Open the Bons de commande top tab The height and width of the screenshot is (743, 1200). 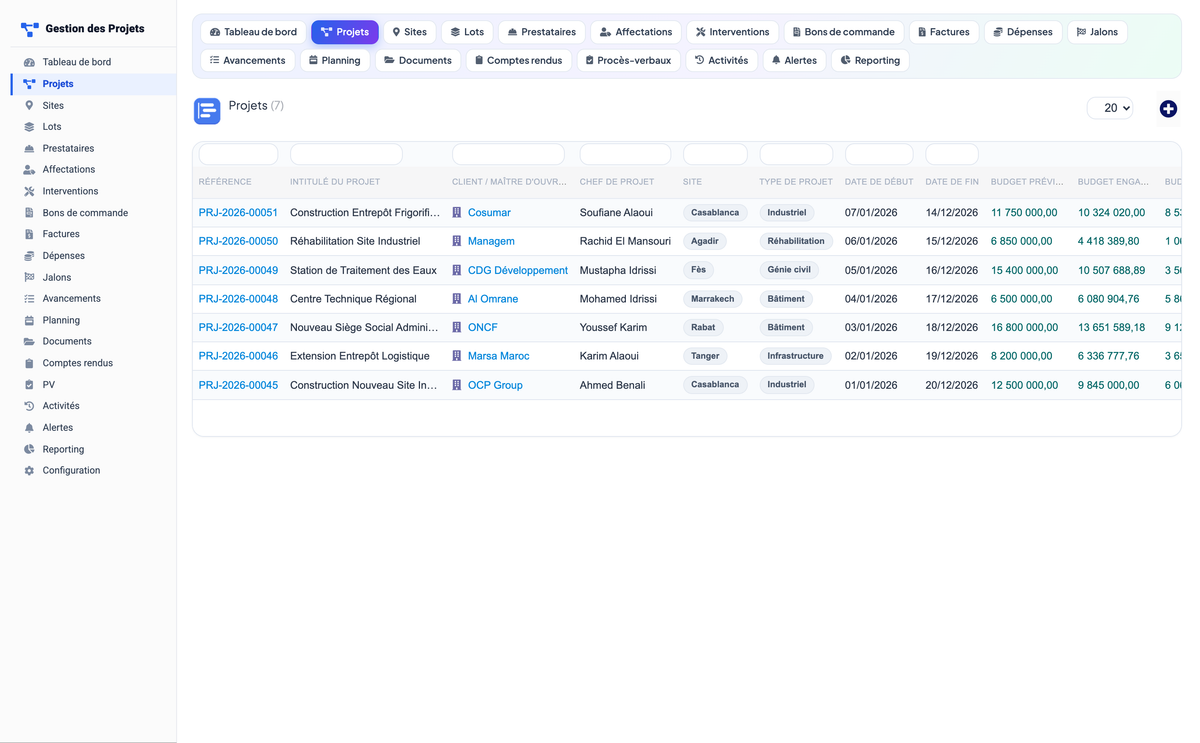pos(844,32)
